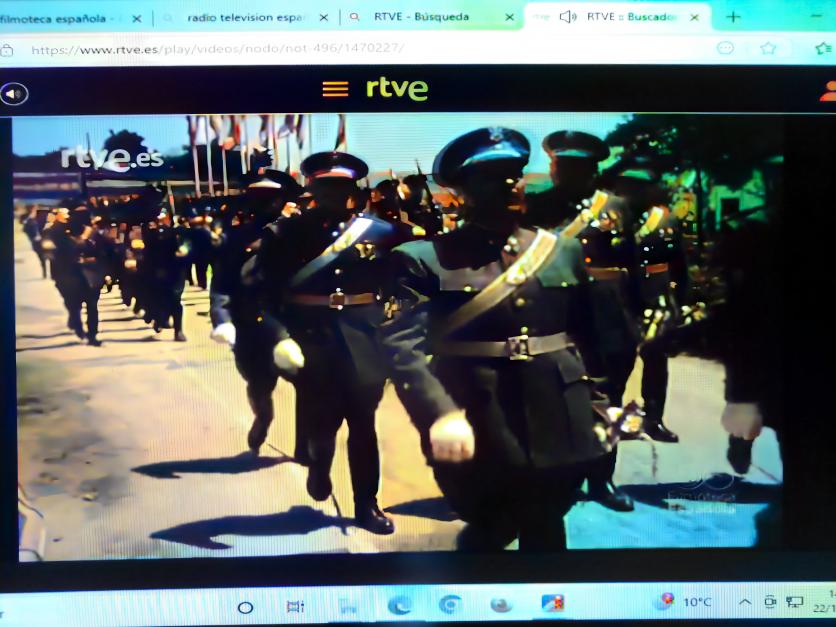836x627 pixels.
Task: Open the favorites list icon
Action: [822, 48]
